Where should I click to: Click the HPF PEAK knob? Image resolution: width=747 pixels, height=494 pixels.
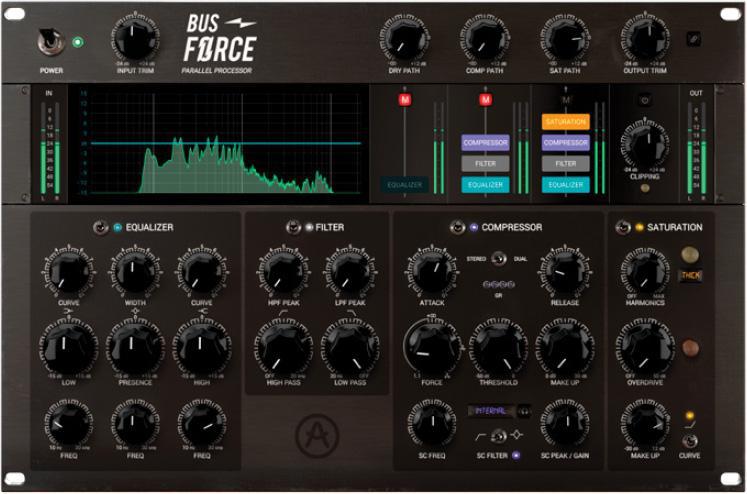(x=283, y=272)
